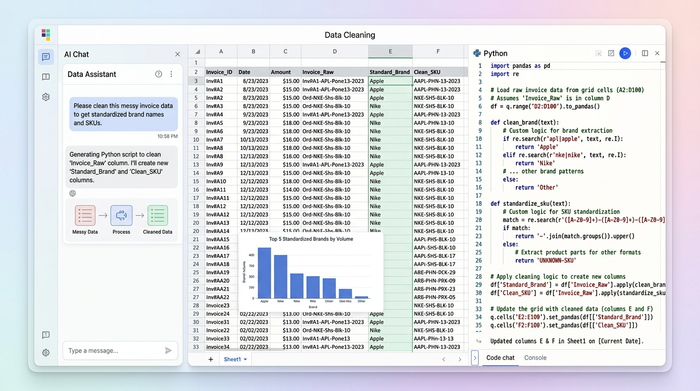Click the small icon below assistant reply
Viewport: 700px width, 391px height.
tap(72, 193)
